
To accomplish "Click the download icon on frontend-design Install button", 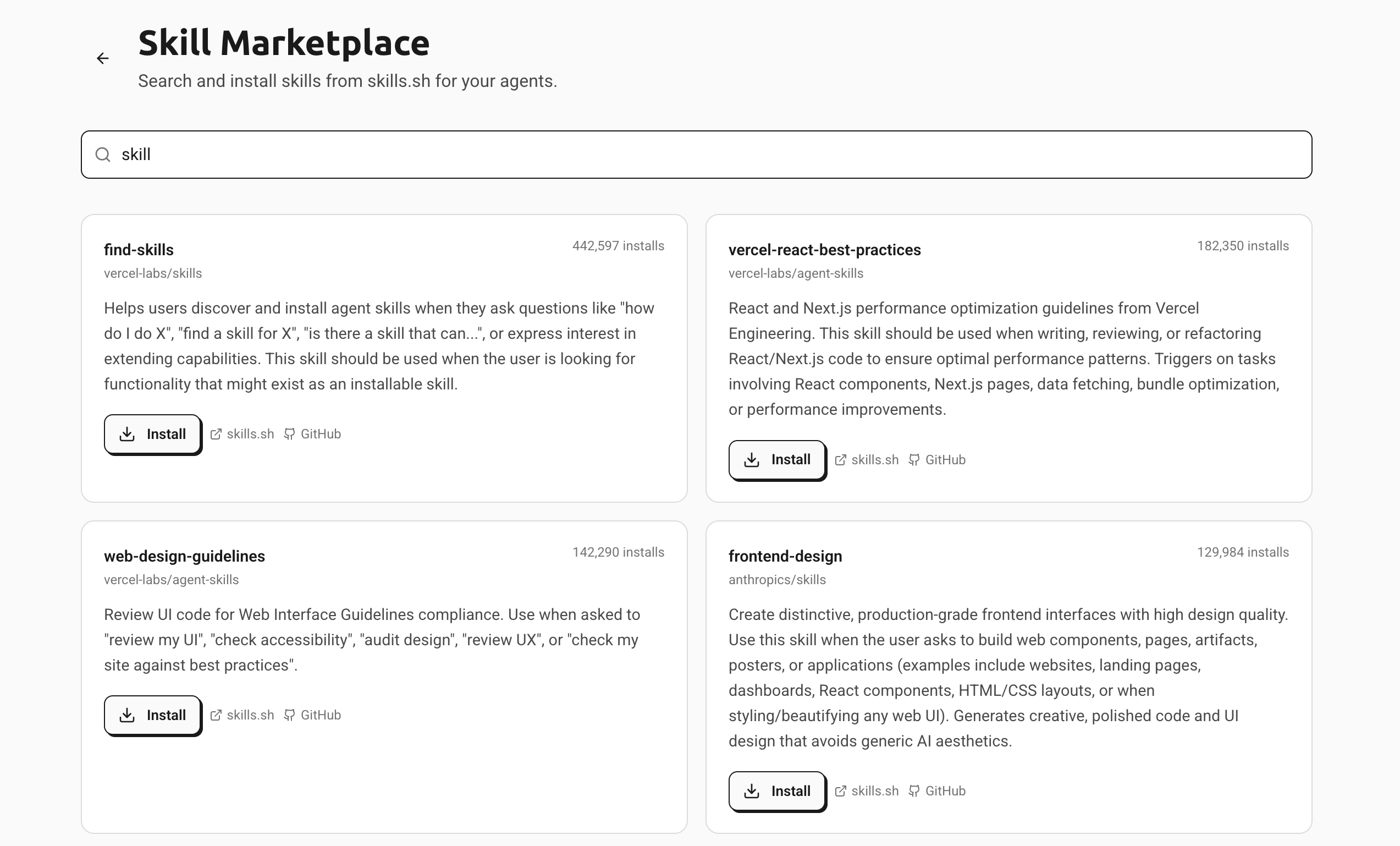I will point(752,790).
